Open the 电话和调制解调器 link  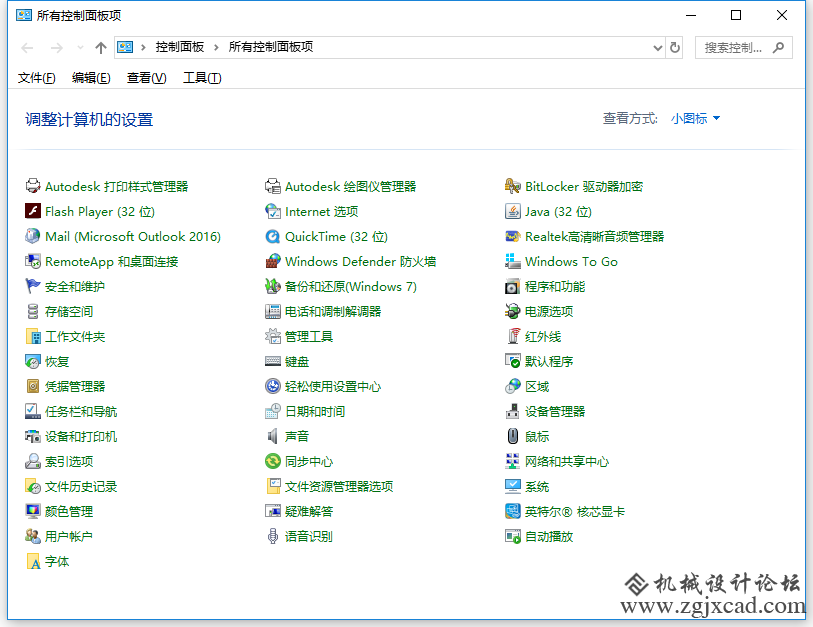point(333,311)
